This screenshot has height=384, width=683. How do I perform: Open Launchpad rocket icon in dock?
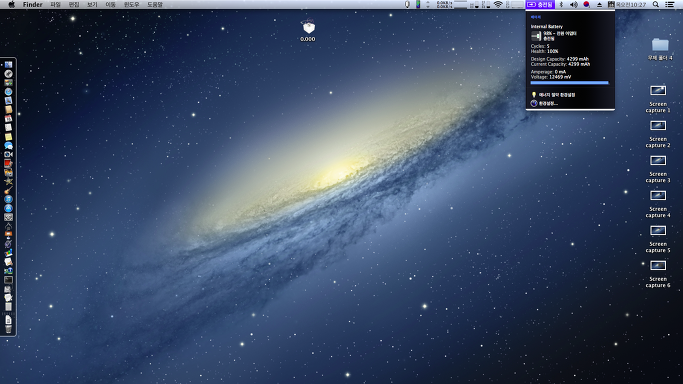[x=8, y=74]
